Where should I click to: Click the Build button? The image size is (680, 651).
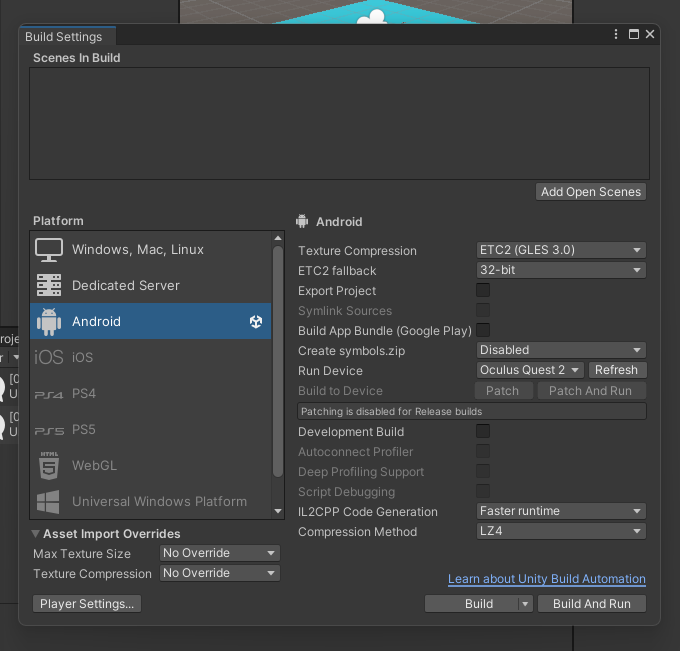tap(472, 604)
